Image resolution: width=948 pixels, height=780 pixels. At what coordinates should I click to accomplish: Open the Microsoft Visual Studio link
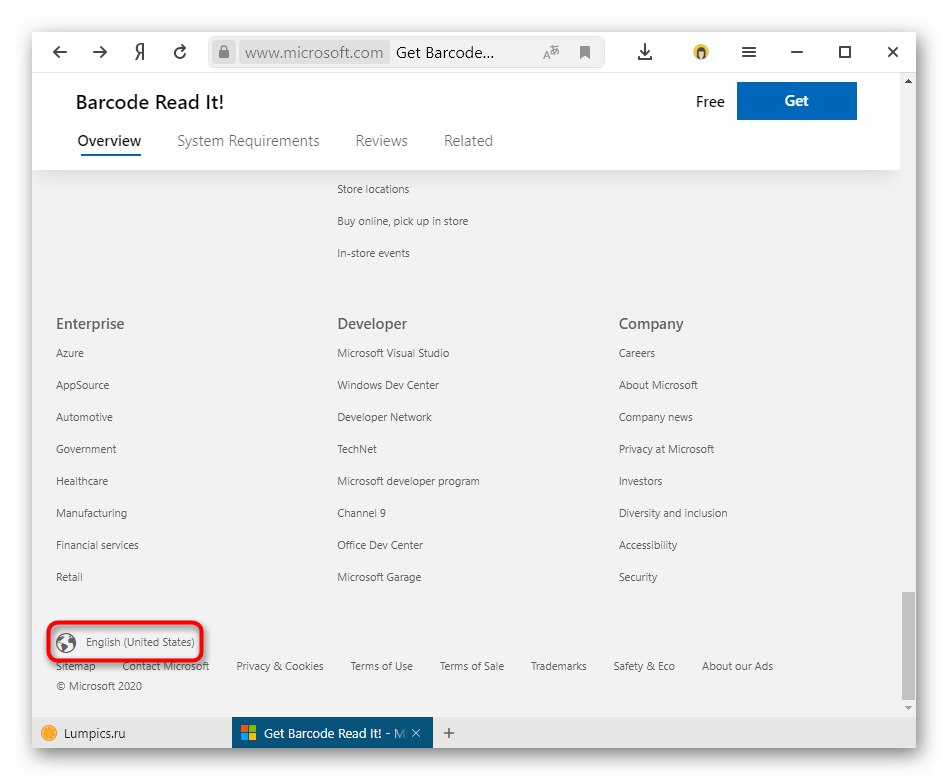(x=392, y=353)
